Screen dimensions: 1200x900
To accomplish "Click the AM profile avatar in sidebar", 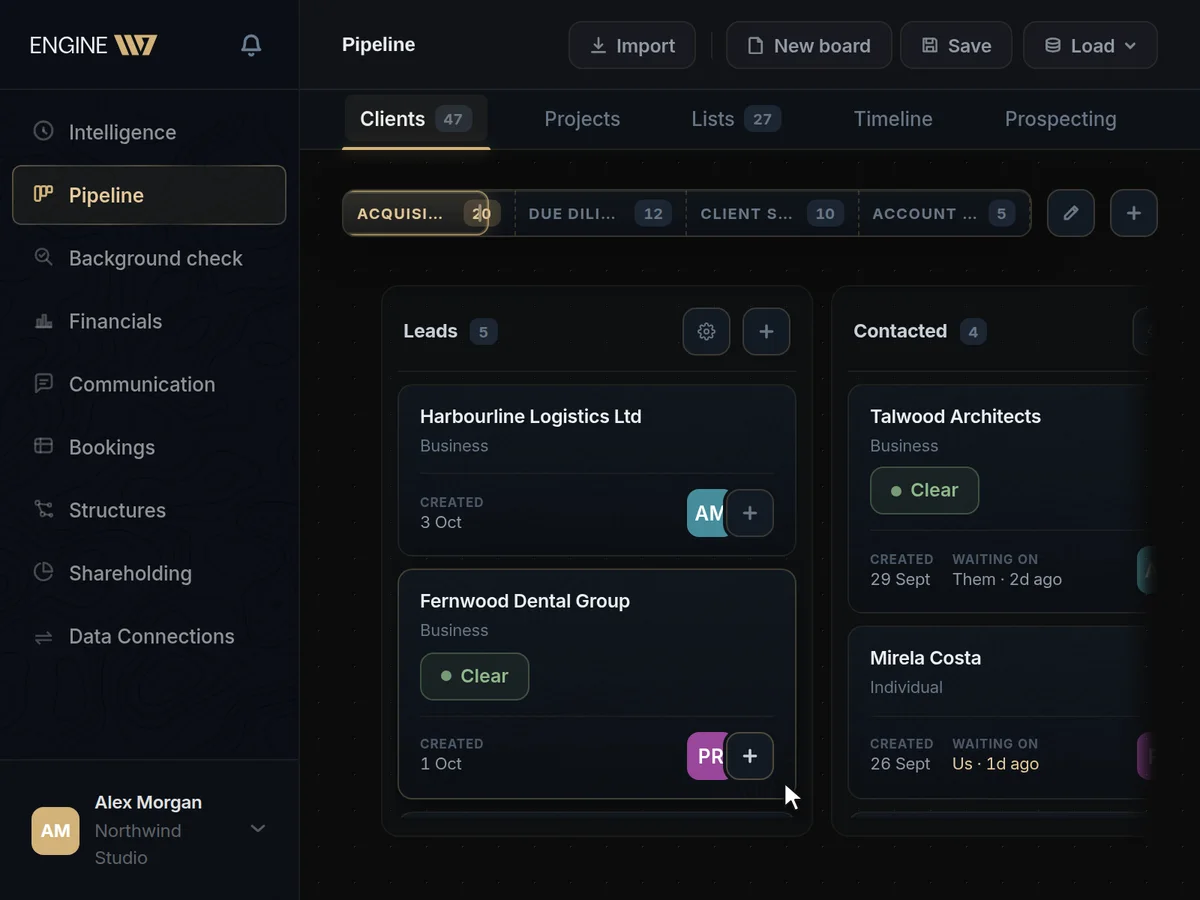I will tap(55, 830).
